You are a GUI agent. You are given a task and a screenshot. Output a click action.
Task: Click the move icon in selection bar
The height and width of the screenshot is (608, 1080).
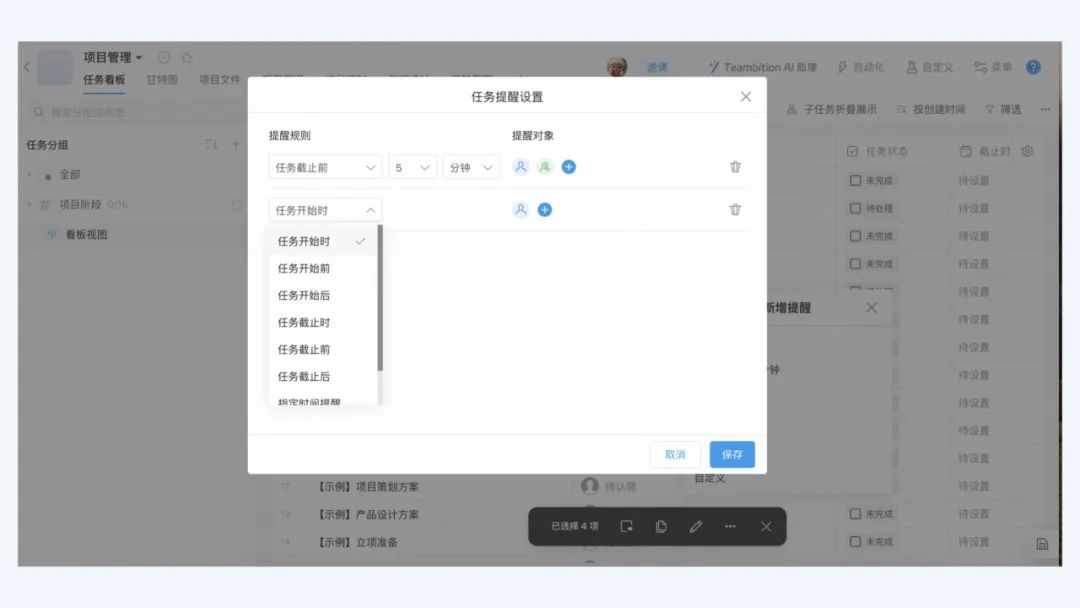[x=626, y=527]
